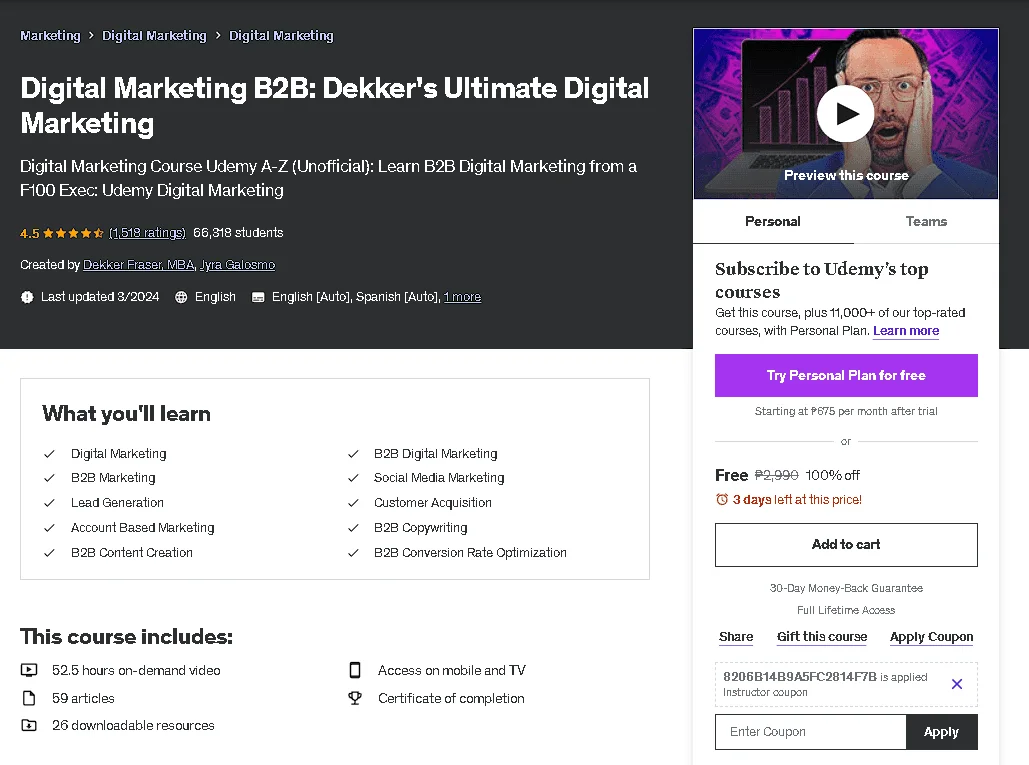Switch to the Teams tab
Viewport: 1029px width, 765px height.
[x=926, y=221]
